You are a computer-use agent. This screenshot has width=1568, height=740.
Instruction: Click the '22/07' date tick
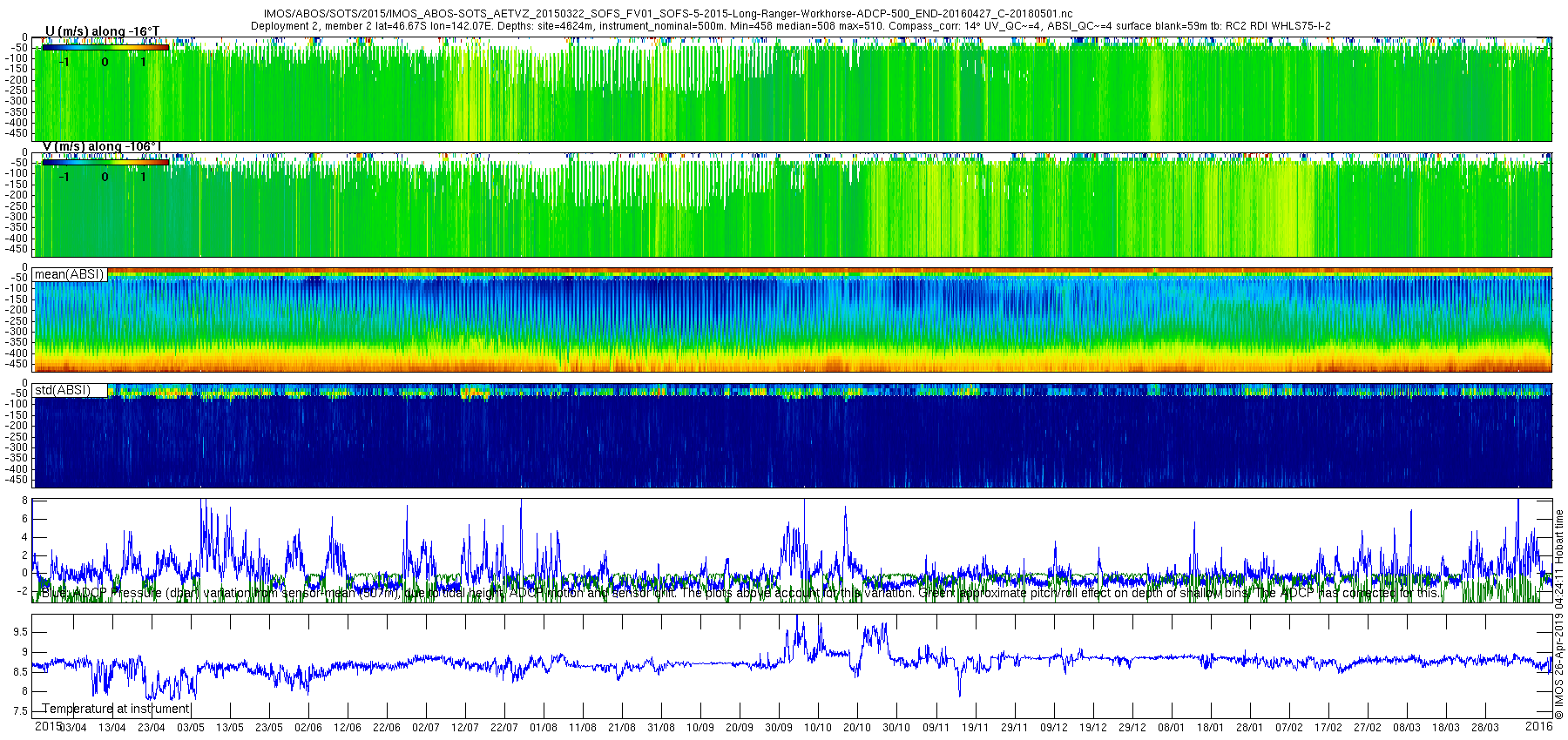pos(504,728)
